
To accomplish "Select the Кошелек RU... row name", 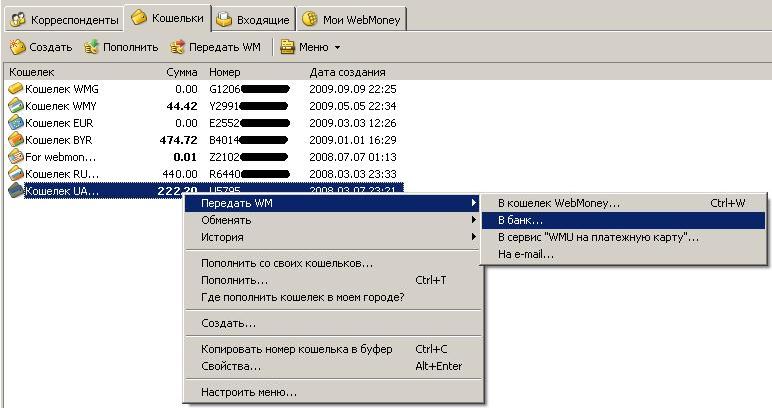I will [62, 174].
